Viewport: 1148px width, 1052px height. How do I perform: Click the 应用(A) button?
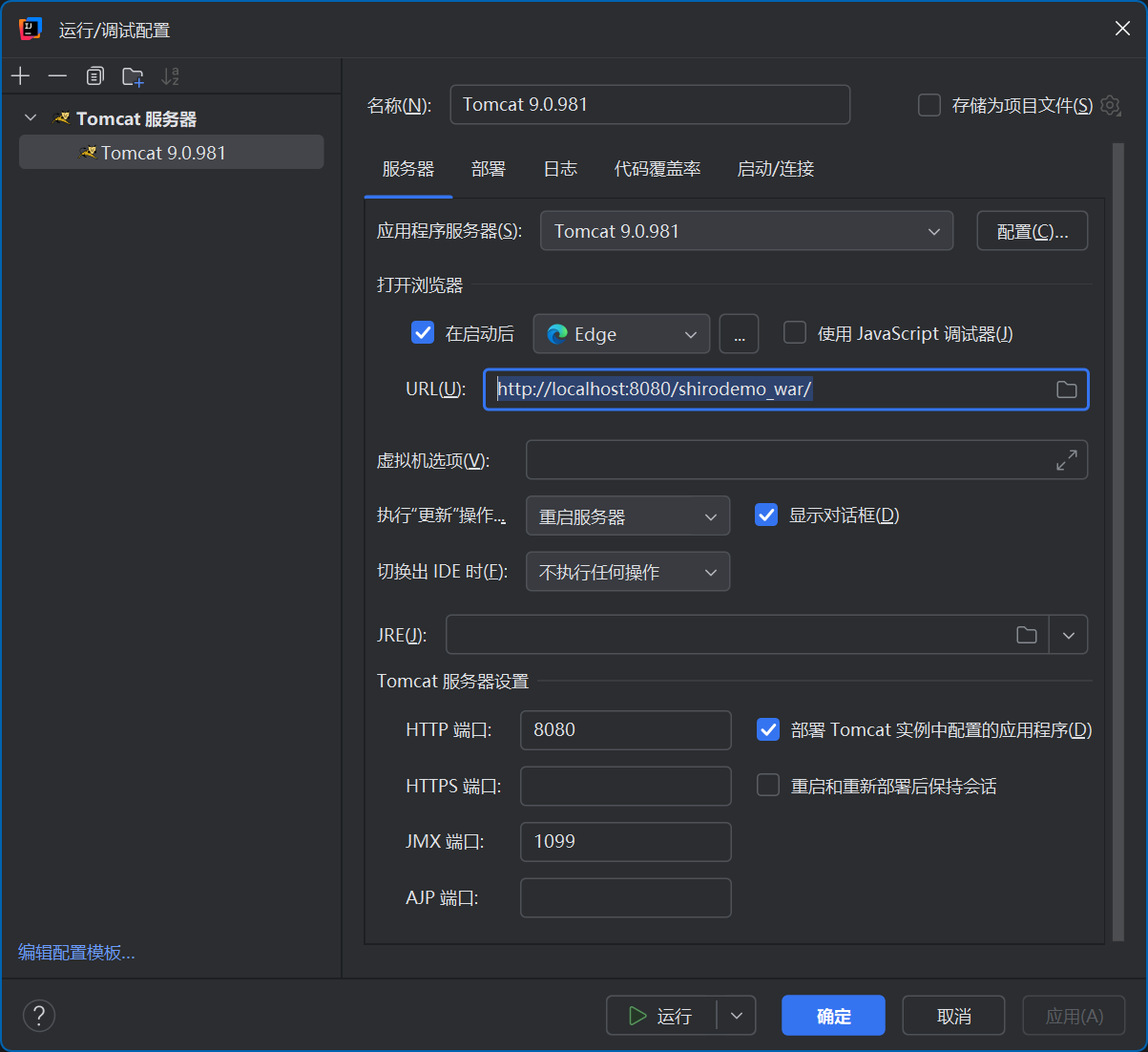[x=1074, y=1016]
